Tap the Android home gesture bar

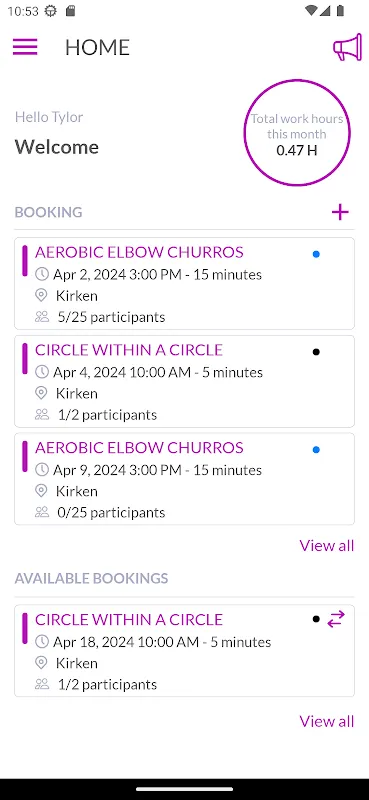(184, 789)
